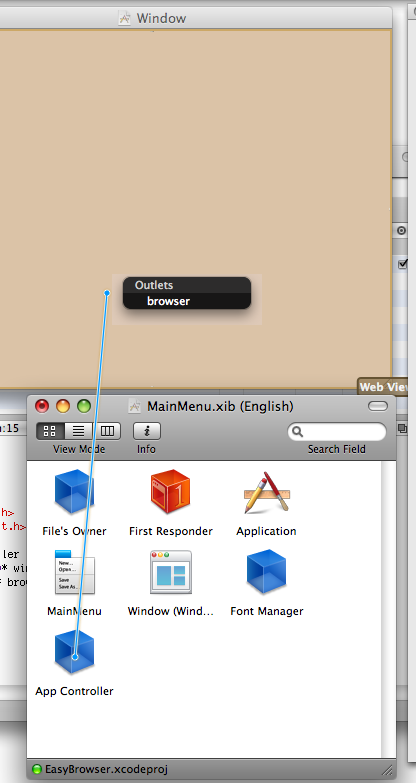416x783 pixels.
Task: Select the Application icon
Action: [x=266, y=492]
